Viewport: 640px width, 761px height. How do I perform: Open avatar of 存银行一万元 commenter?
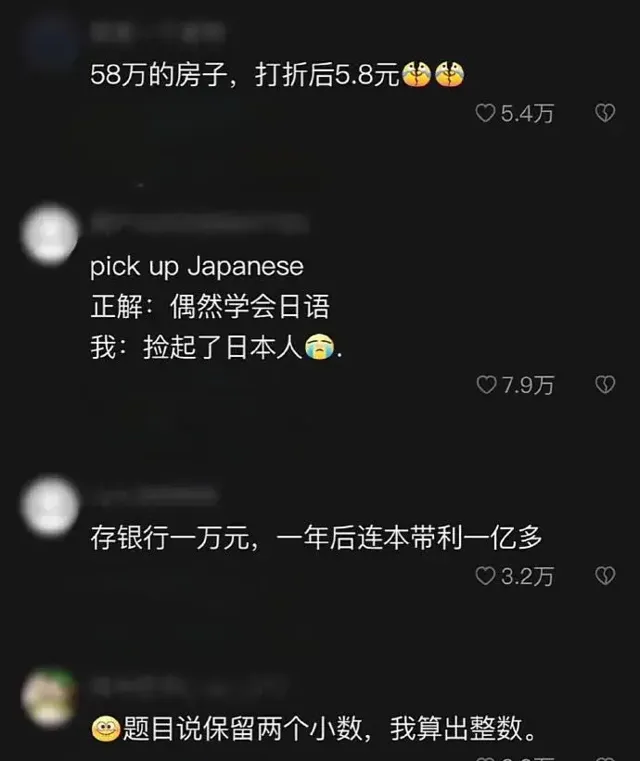pos(49,506)
